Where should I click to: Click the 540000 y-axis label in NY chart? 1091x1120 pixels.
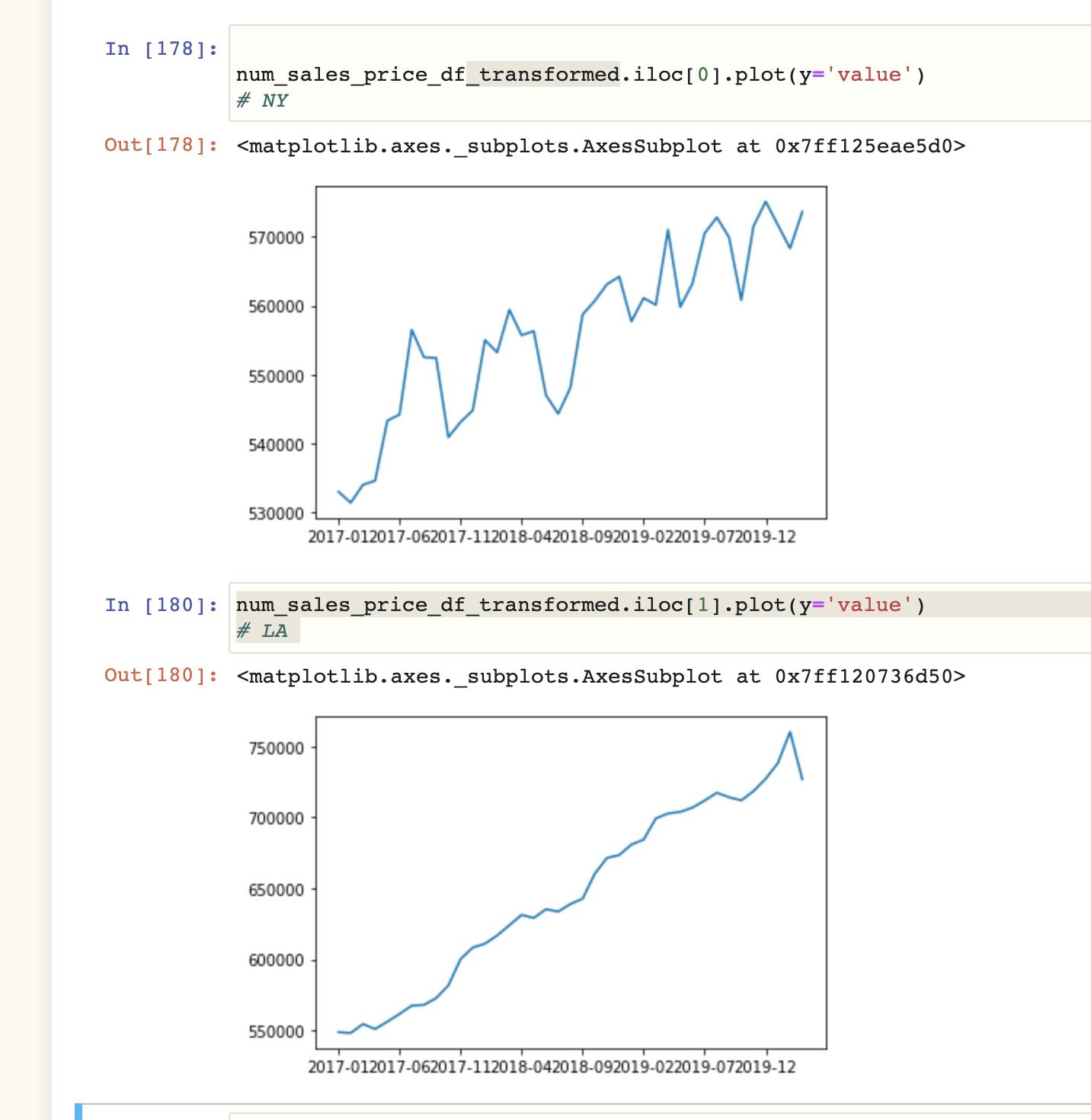pyautogui.click(x=276, y=445)
